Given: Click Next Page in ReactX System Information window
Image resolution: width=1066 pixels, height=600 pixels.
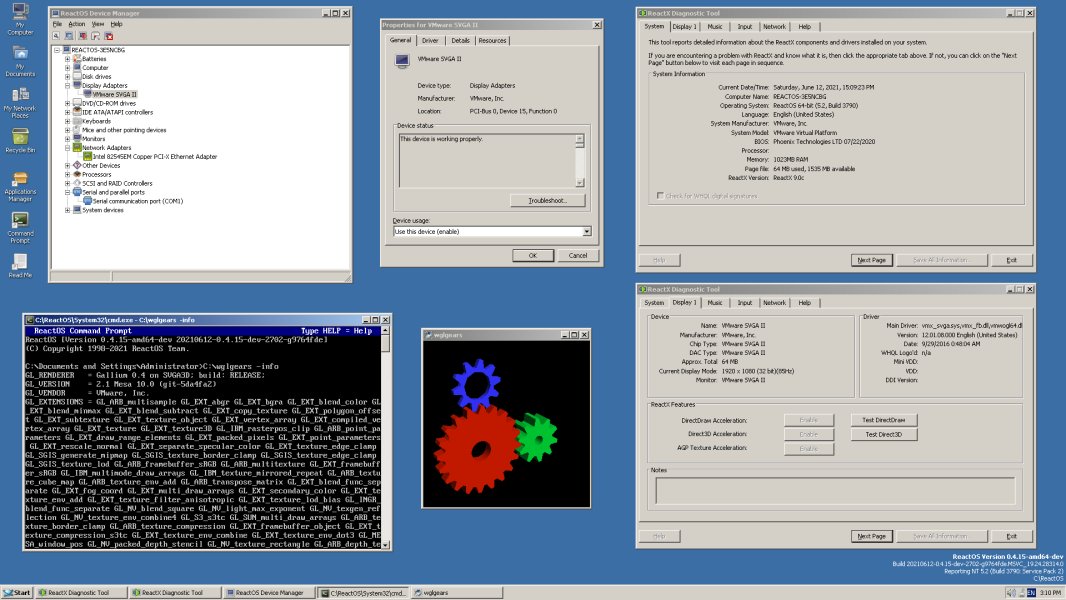Looking at the screenshot, I should (x=872, y=260).
